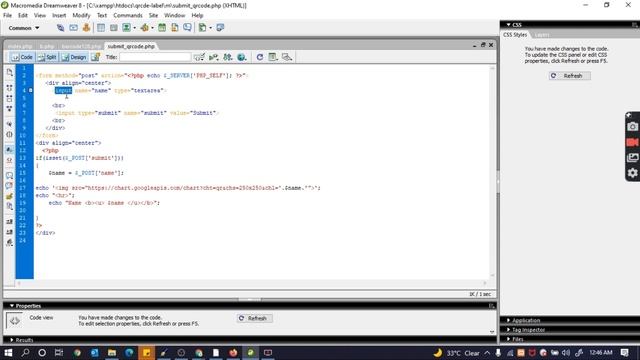The width and height of the screenshot is (640, 360).
Task: Collapse the CSS panel group
Action: point(508,25)
